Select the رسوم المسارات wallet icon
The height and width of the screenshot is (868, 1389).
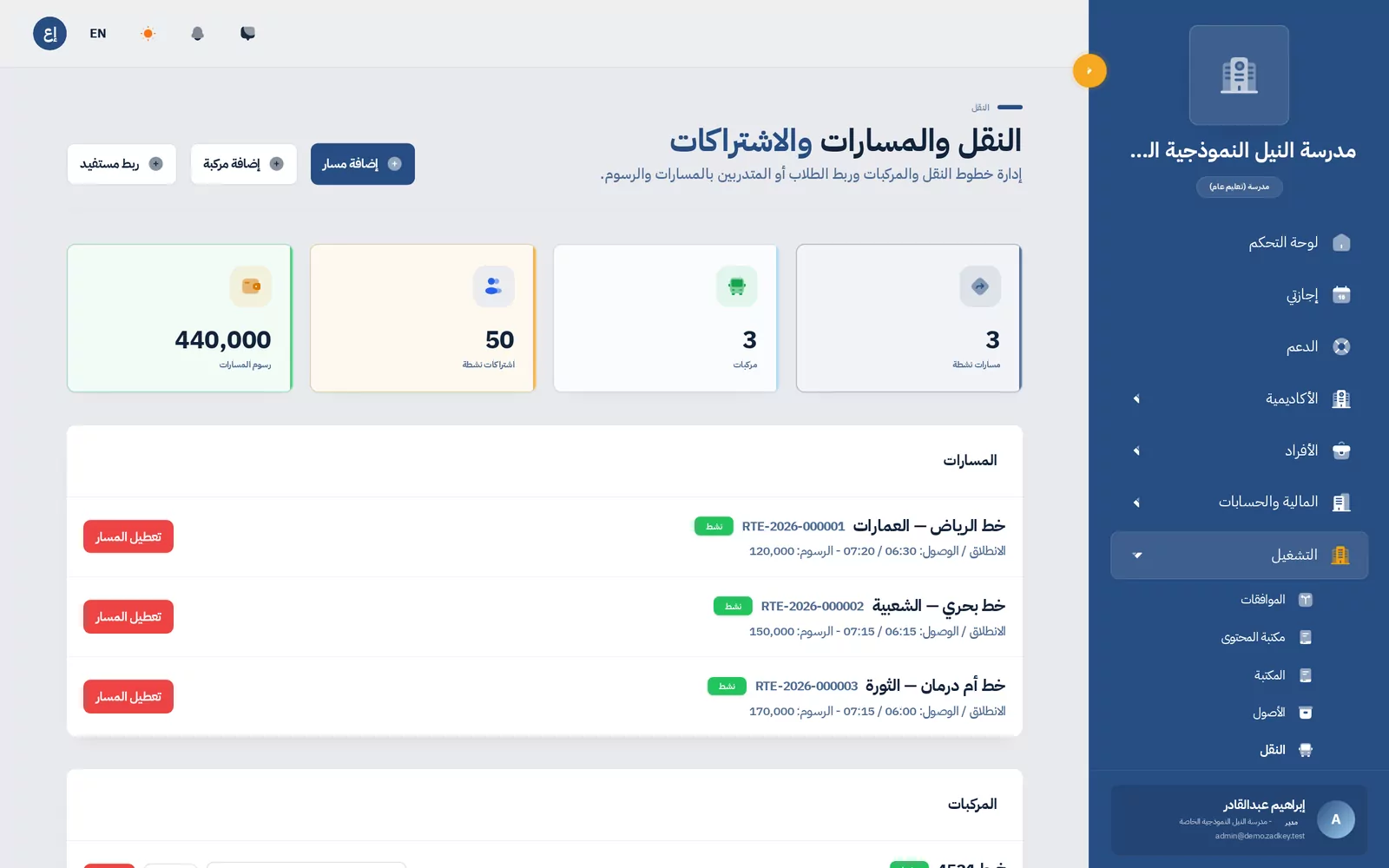(251, 286)
